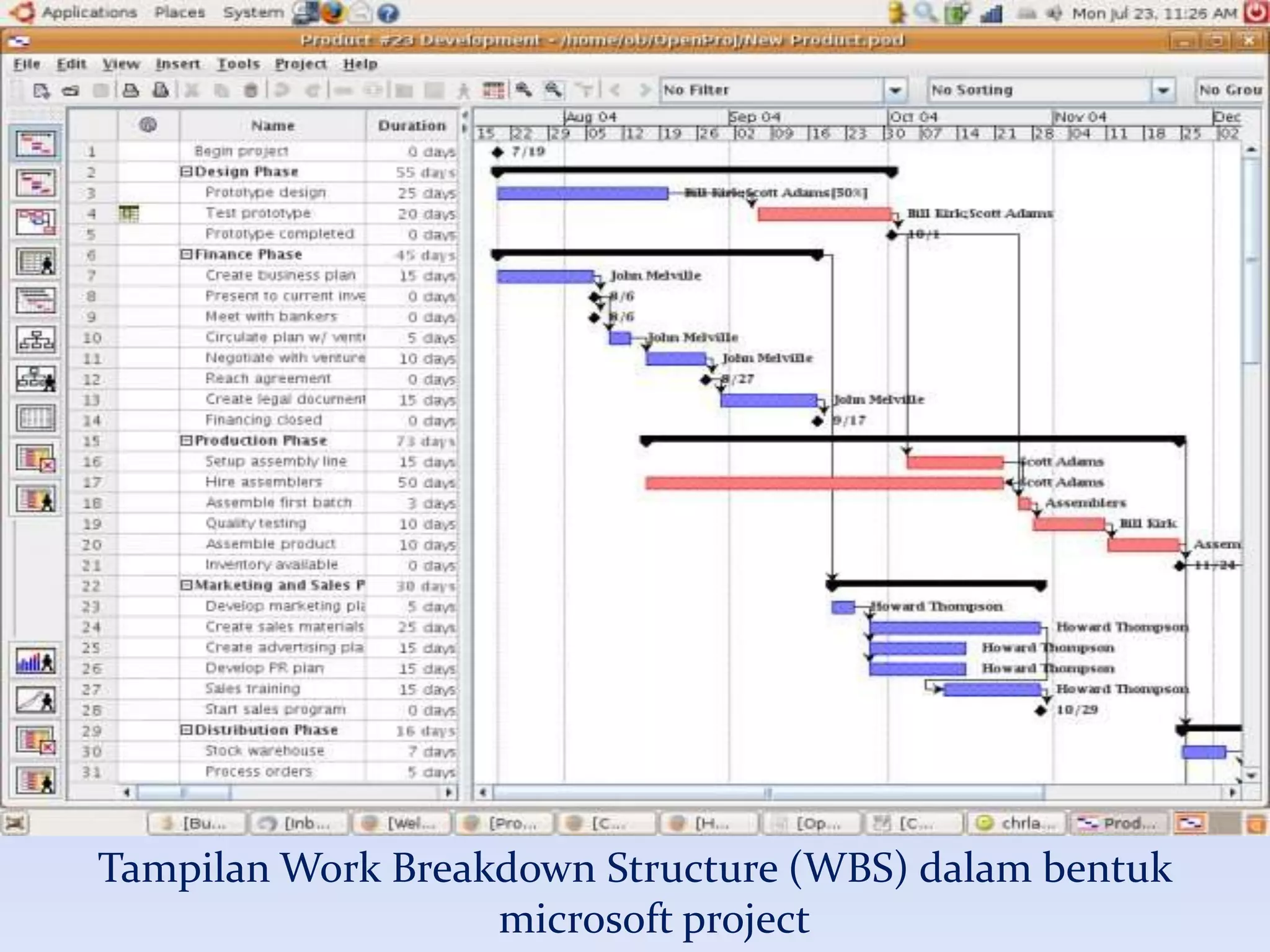Click the clock in the top panel

pos(1155,13)
